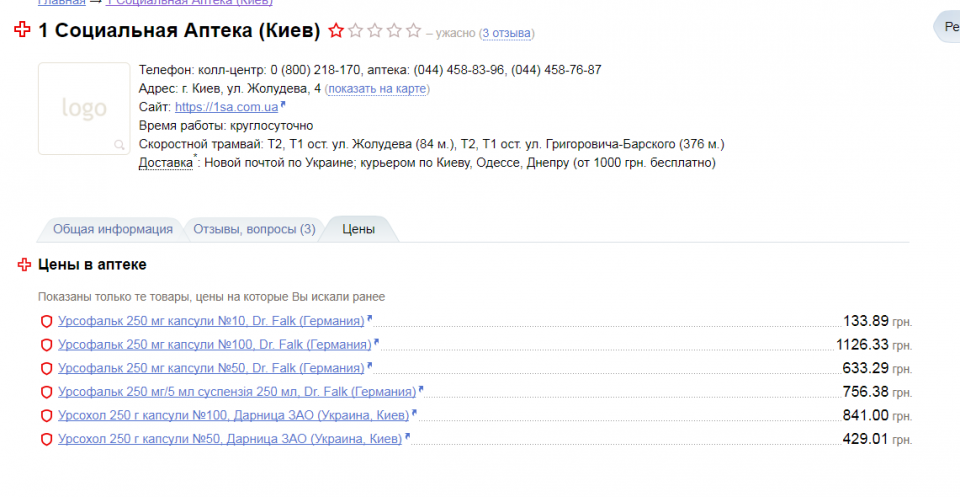Click shield icon beside Урсофальк №100
The height and width of the screenshot is (497, 960).
click(x=45, y=345)
